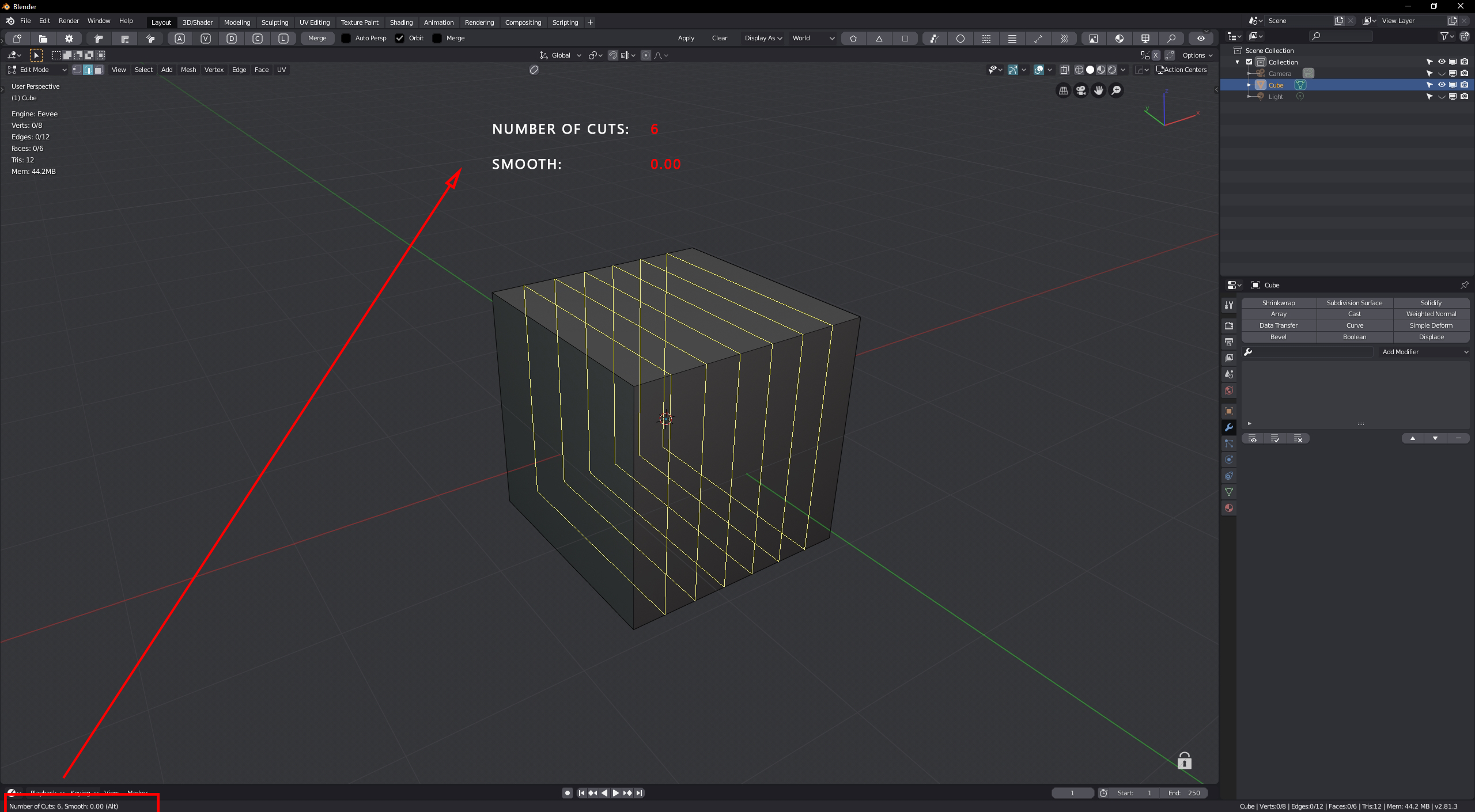The image size is (1475, 812).
Task: Click the End frame value field
Action: pyautogui.click(x=1184, y=793)
